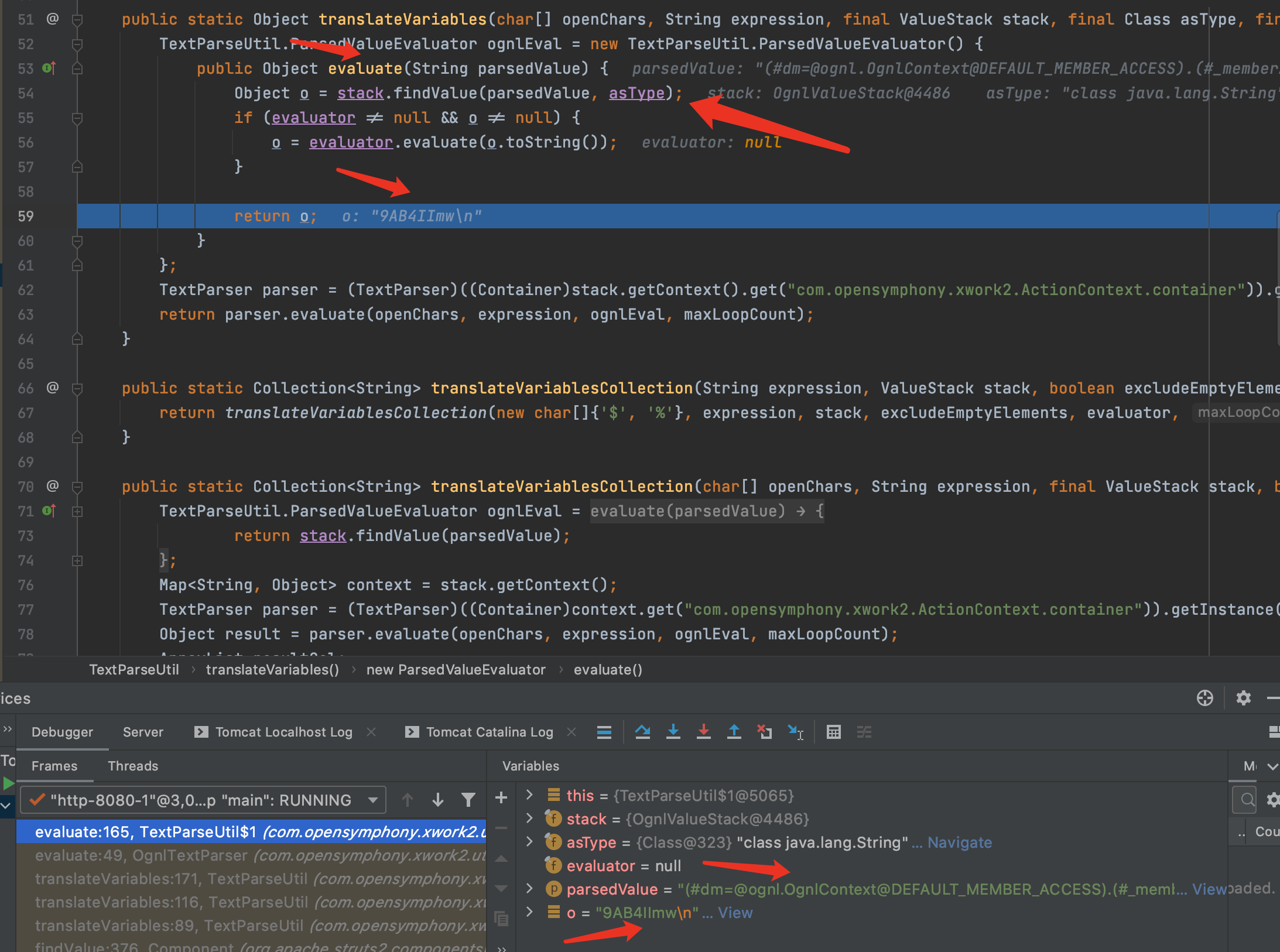This screenshot has width=1280, height=952.
Task: Click Show Execution Point icon
Action: coord(604,732)
